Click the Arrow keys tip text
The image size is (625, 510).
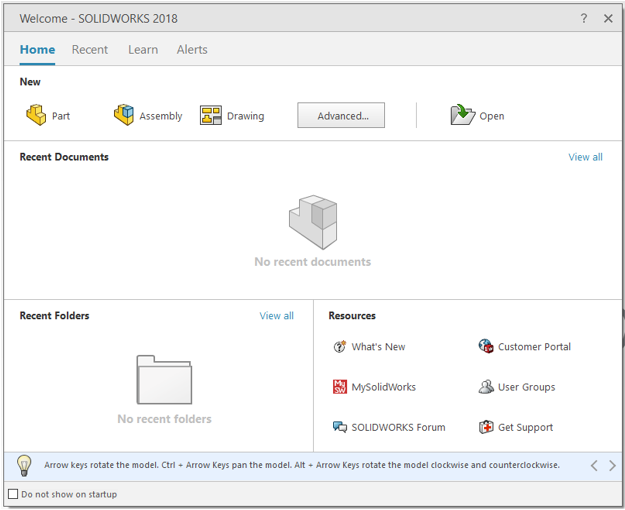click(302, 465)
